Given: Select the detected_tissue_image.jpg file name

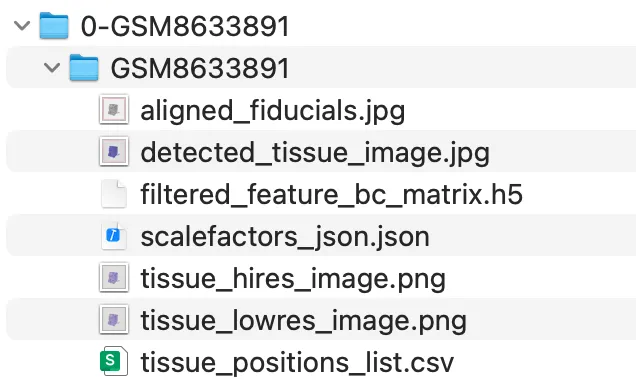Looking at the screenshot, I should pos(315,153).
